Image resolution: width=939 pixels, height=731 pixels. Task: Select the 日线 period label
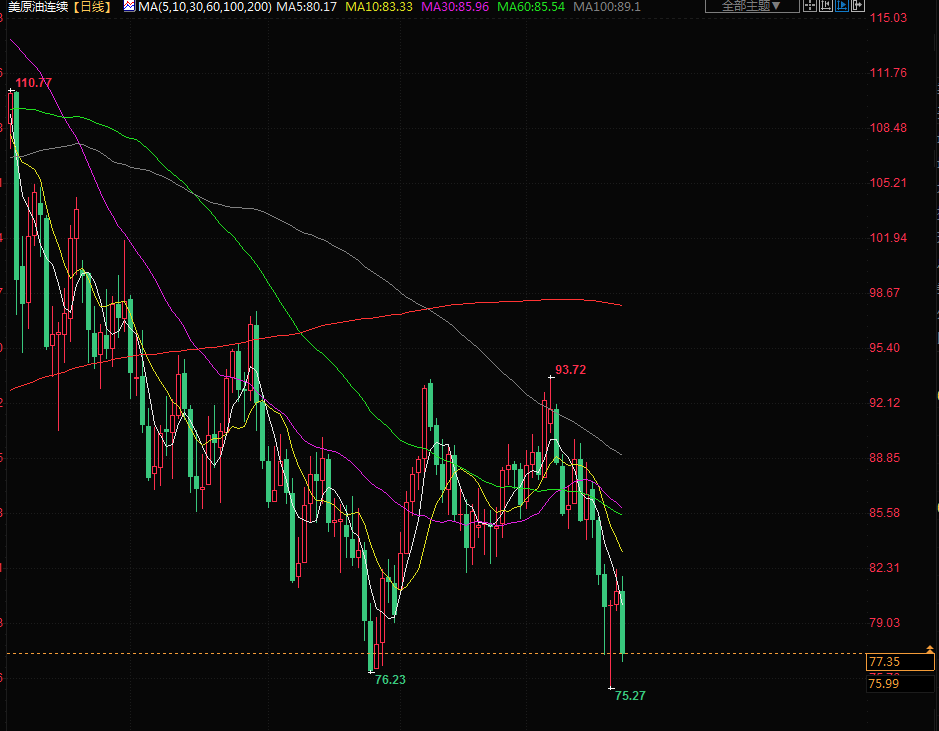[93, 7]
